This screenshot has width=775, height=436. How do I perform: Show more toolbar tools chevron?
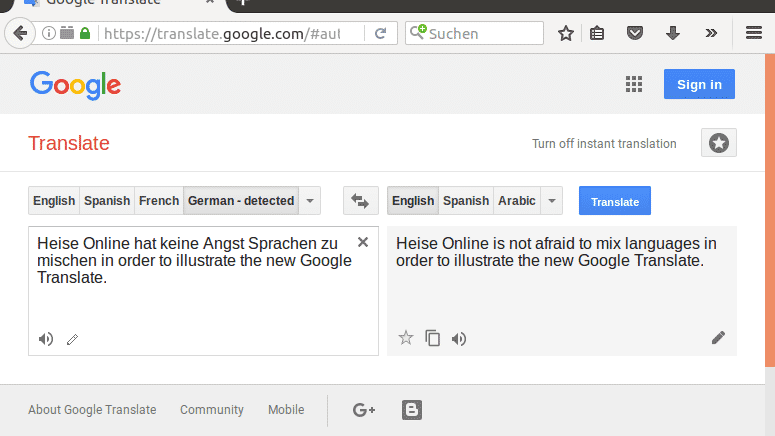coord(711,33)
